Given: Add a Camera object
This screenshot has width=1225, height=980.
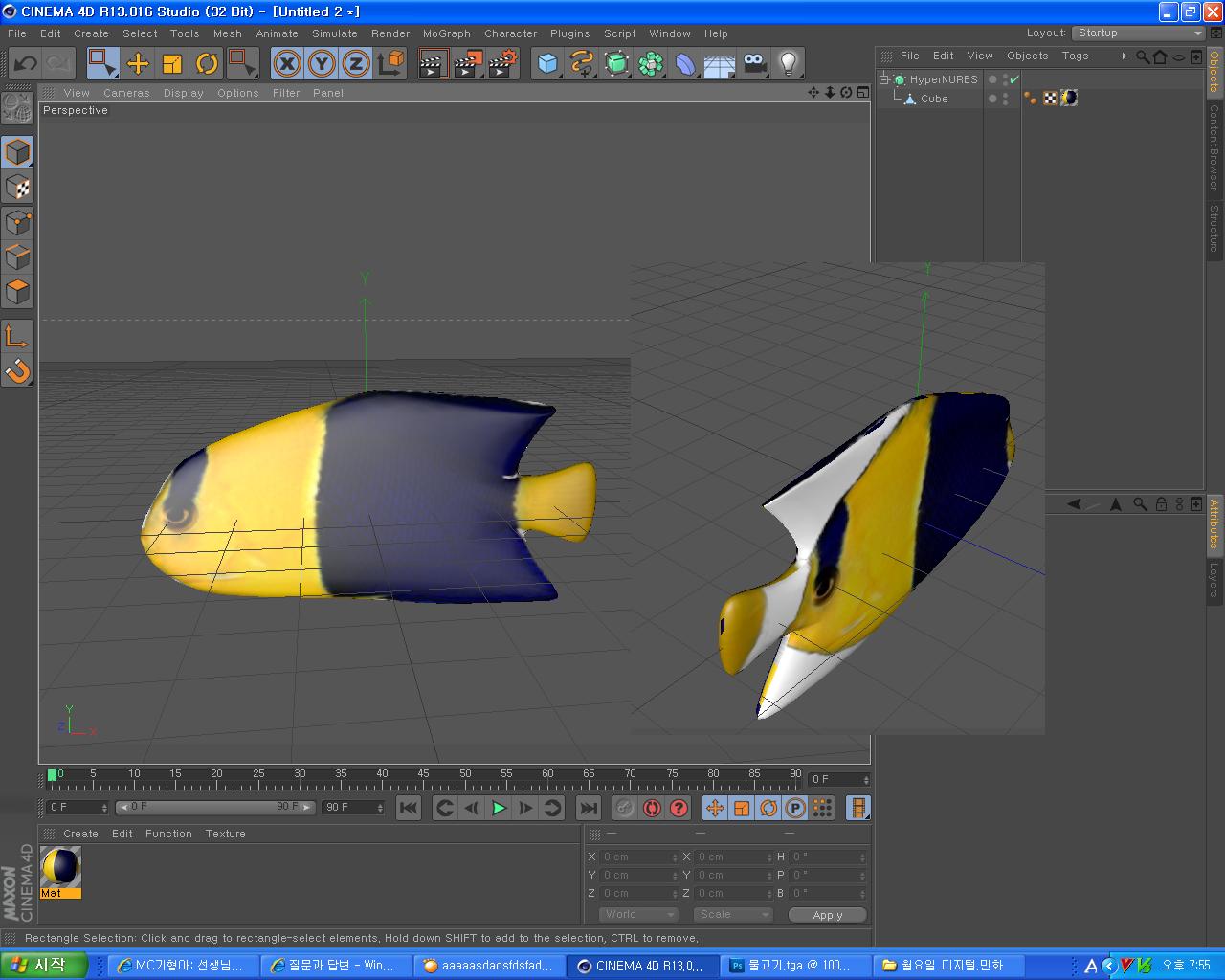Looking at the screenshot, I should [755, 64].
